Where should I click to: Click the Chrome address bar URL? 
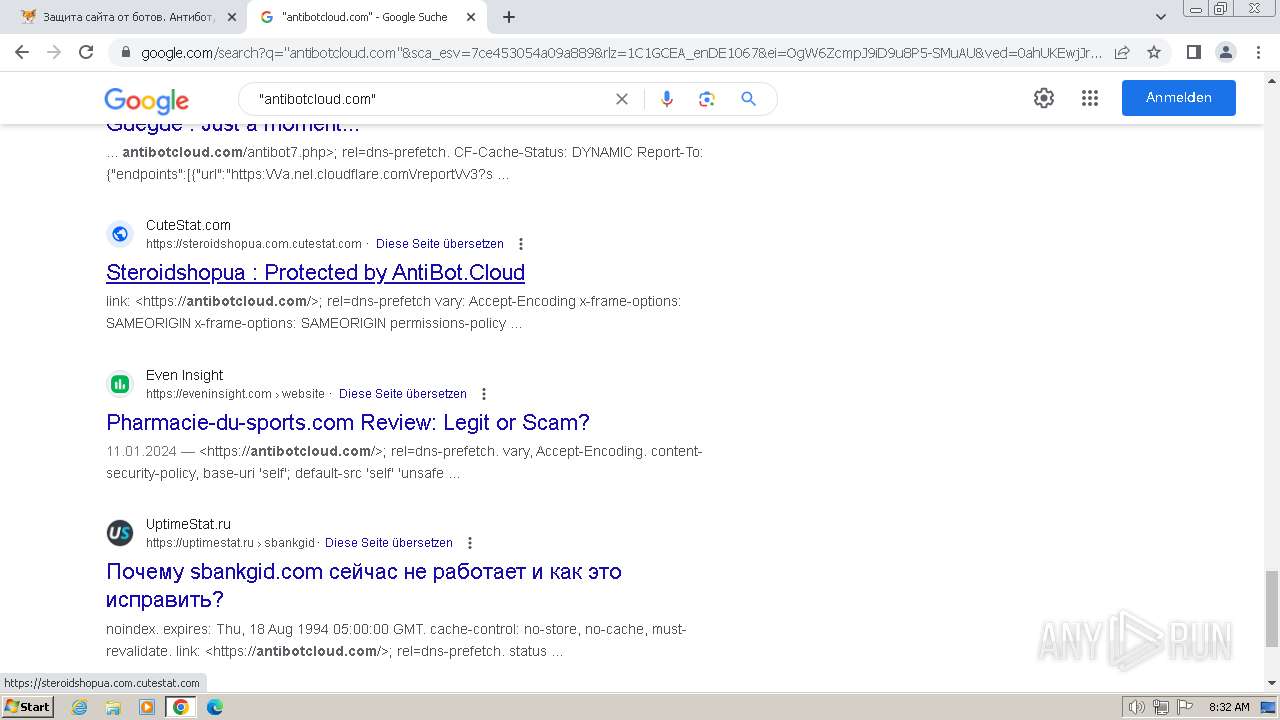[620, 53]
